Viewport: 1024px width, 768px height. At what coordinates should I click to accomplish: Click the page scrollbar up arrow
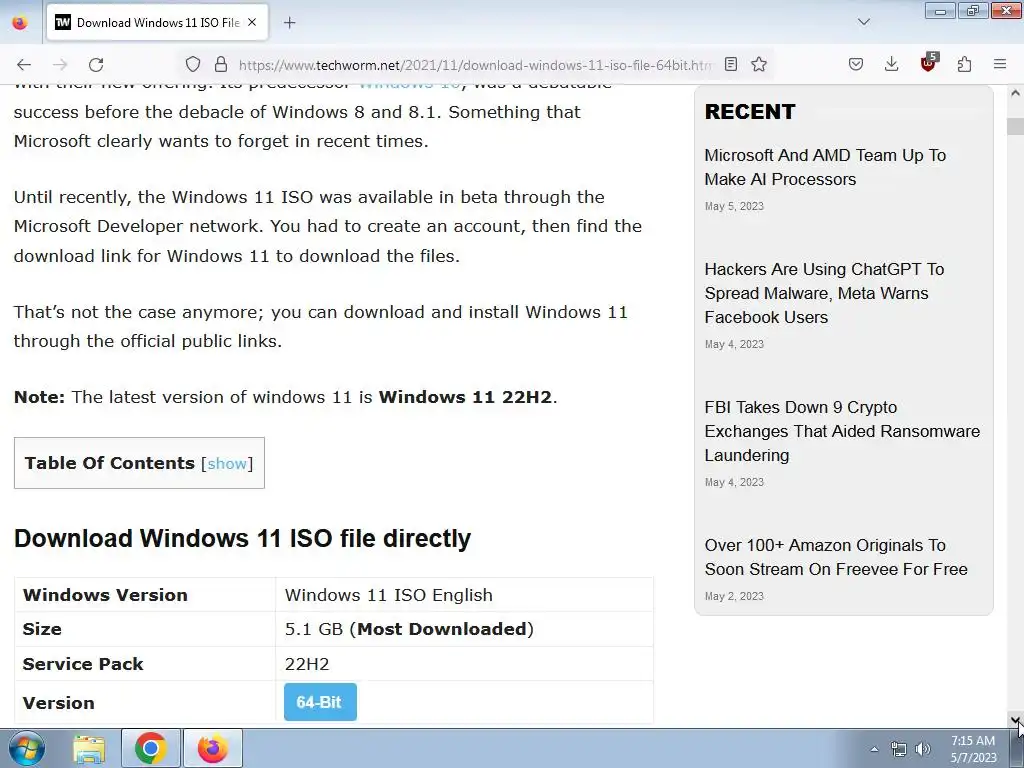pyautogui.click(x=1016, y=93)
